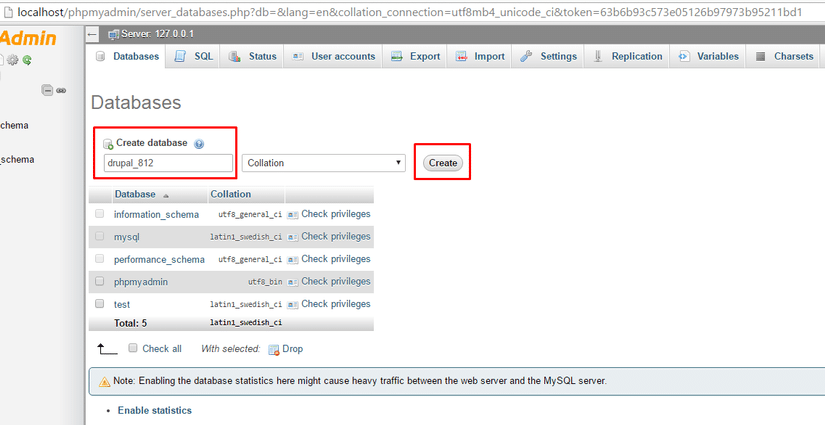Tick the performance_schema checkbox
825x425 pixels.
[x=99, y=258]
